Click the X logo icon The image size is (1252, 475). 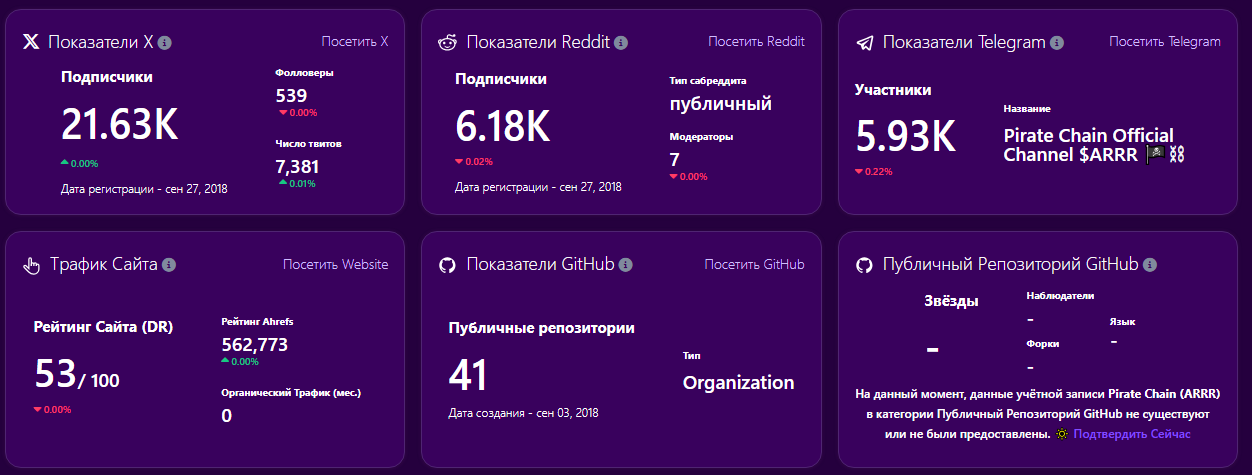coord(31,43)
